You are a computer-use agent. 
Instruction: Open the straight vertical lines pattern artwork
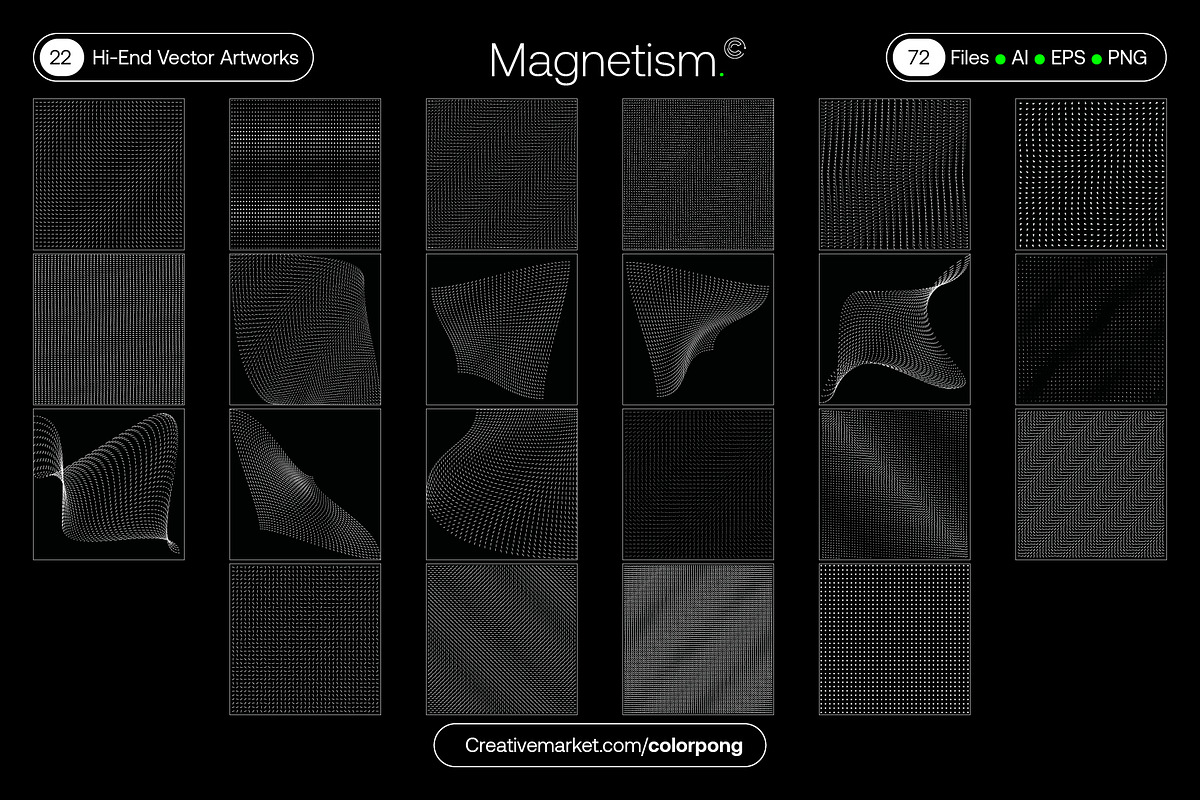pos(109,329)
